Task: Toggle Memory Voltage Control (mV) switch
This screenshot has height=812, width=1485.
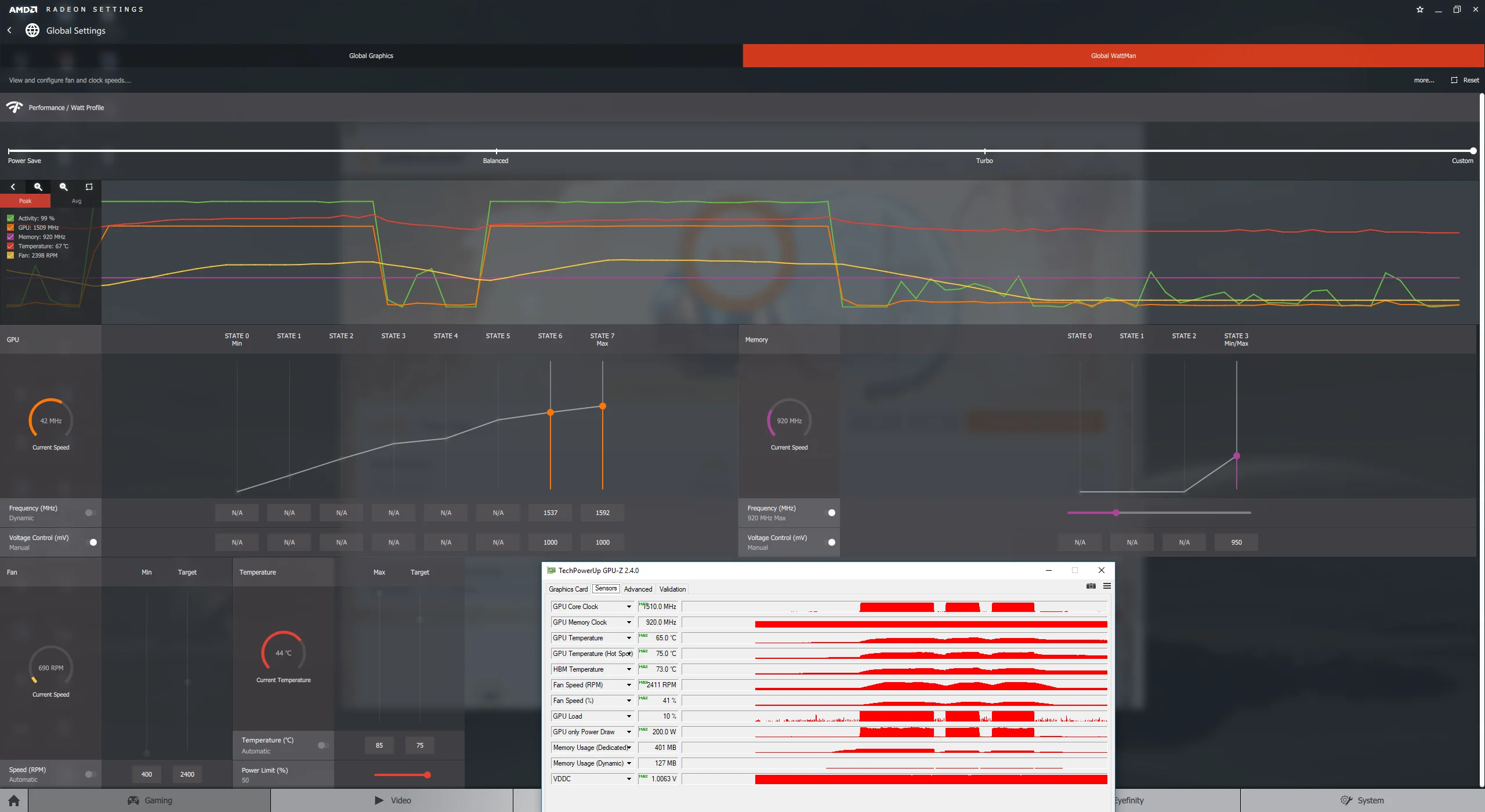Action: pyautogui.click(x=830, y=542)
